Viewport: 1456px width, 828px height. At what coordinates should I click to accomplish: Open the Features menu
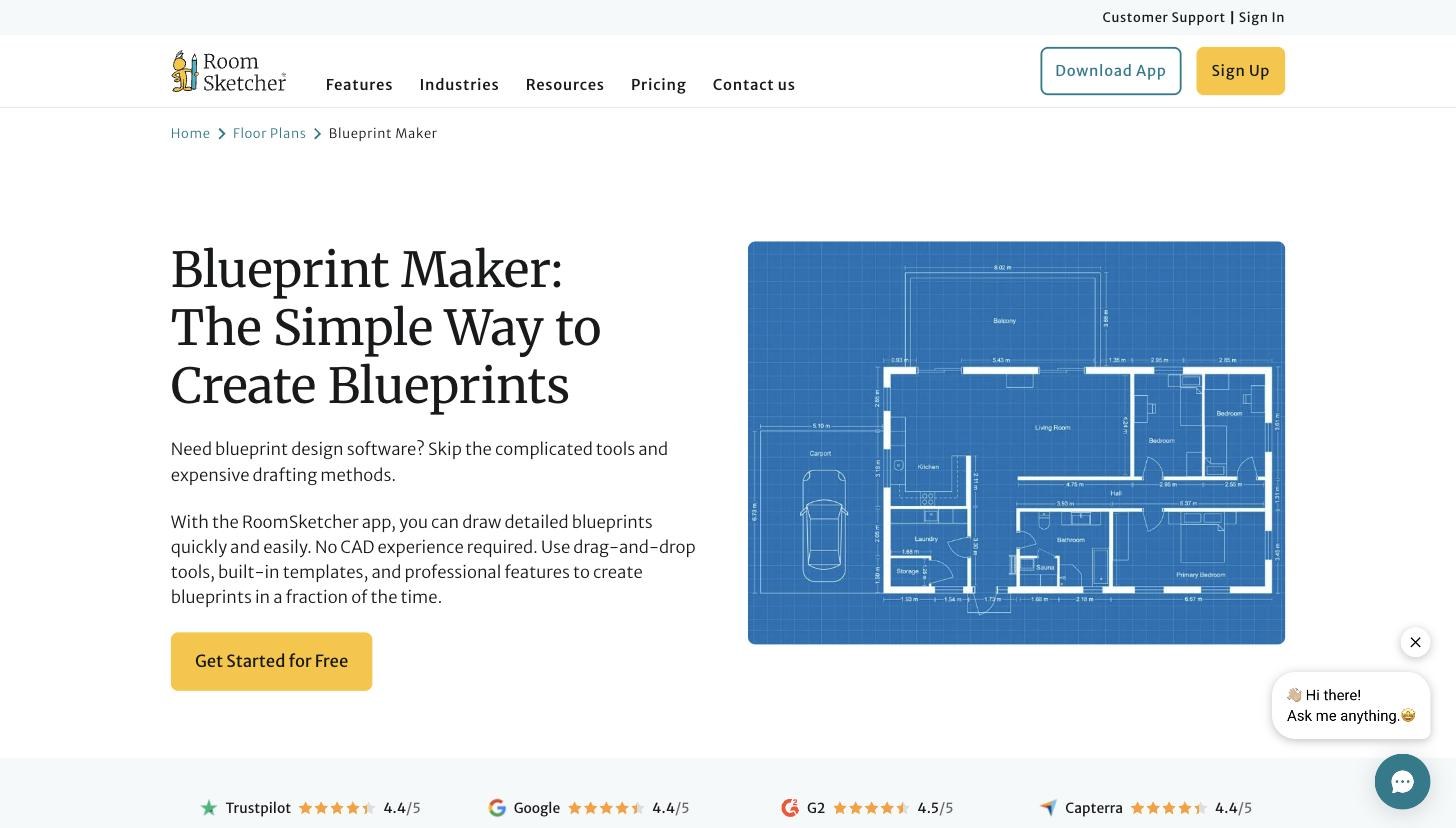[359, 85]
